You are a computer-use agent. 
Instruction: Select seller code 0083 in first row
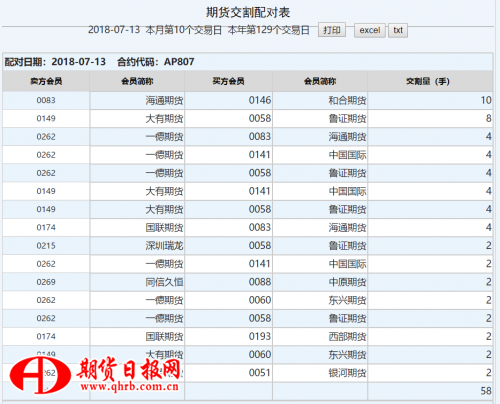pyautogui.click(x=46, y=100)
